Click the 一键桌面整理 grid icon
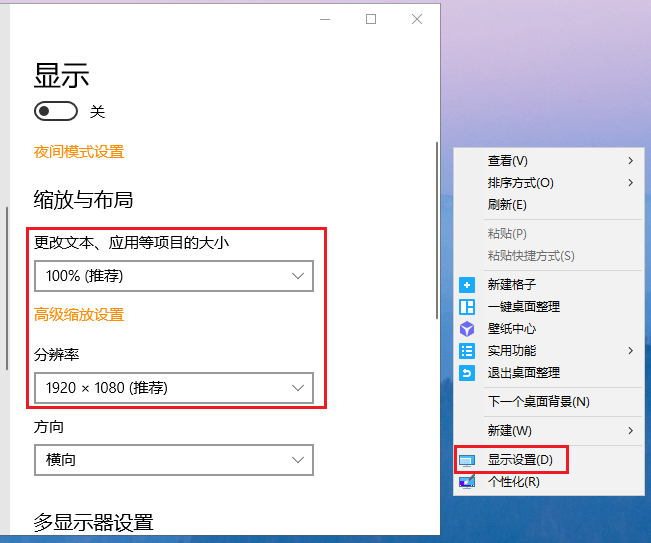 466,307
